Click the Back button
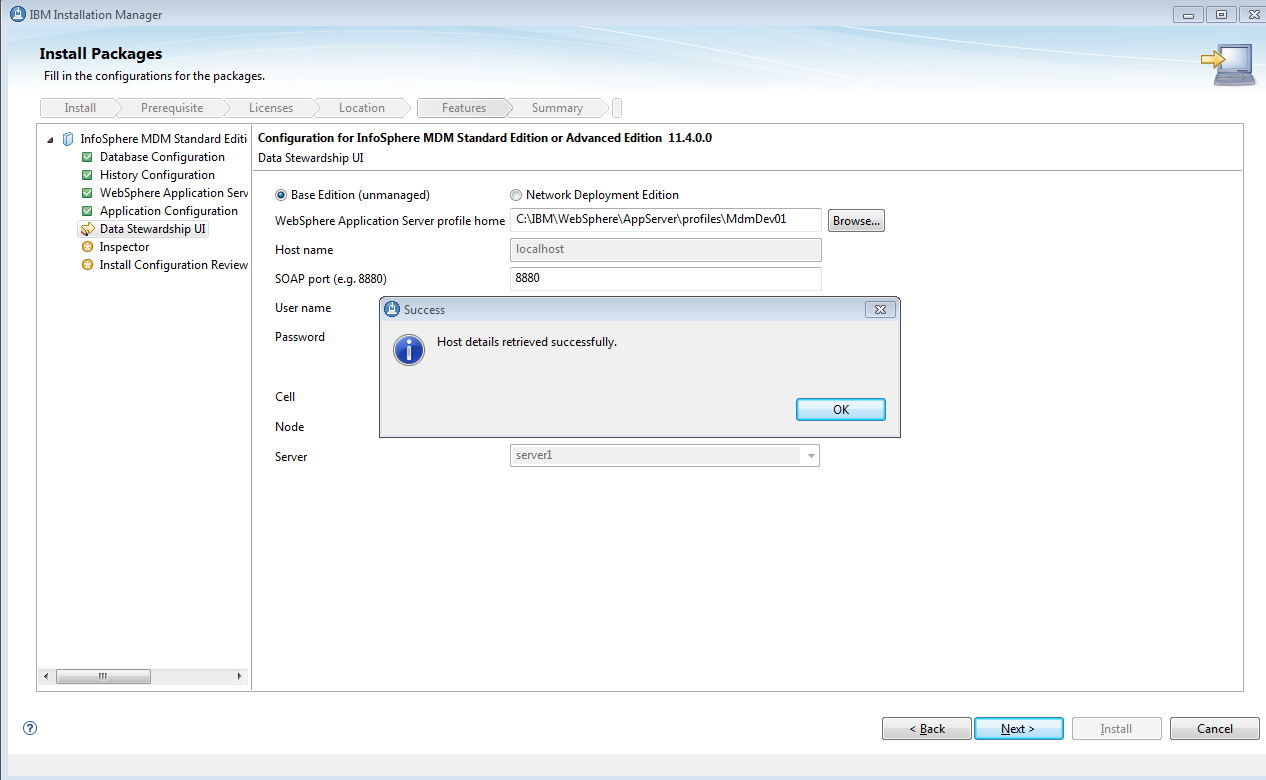The width and height of the screenshot is (1266, 780). pos(927,729)
